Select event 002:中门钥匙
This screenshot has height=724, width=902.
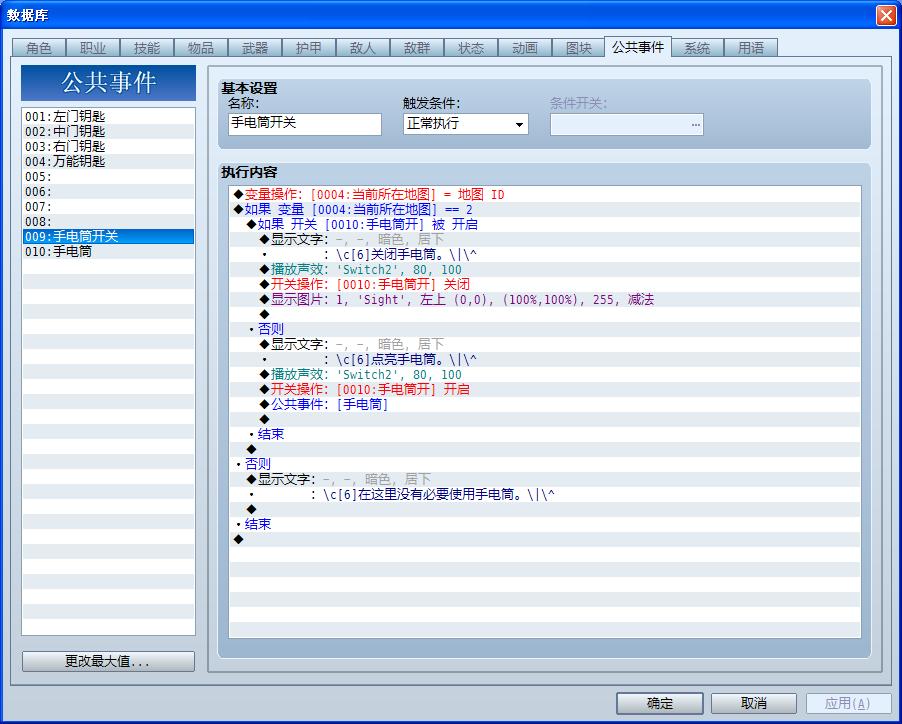108,131
